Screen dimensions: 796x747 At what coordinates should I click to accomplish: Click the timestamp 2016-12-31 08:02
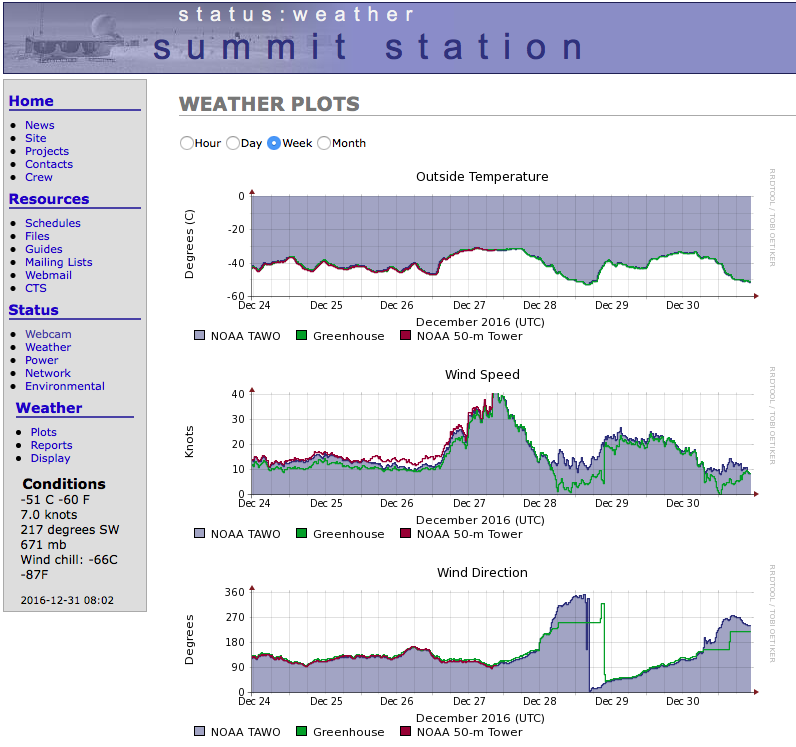67,600
